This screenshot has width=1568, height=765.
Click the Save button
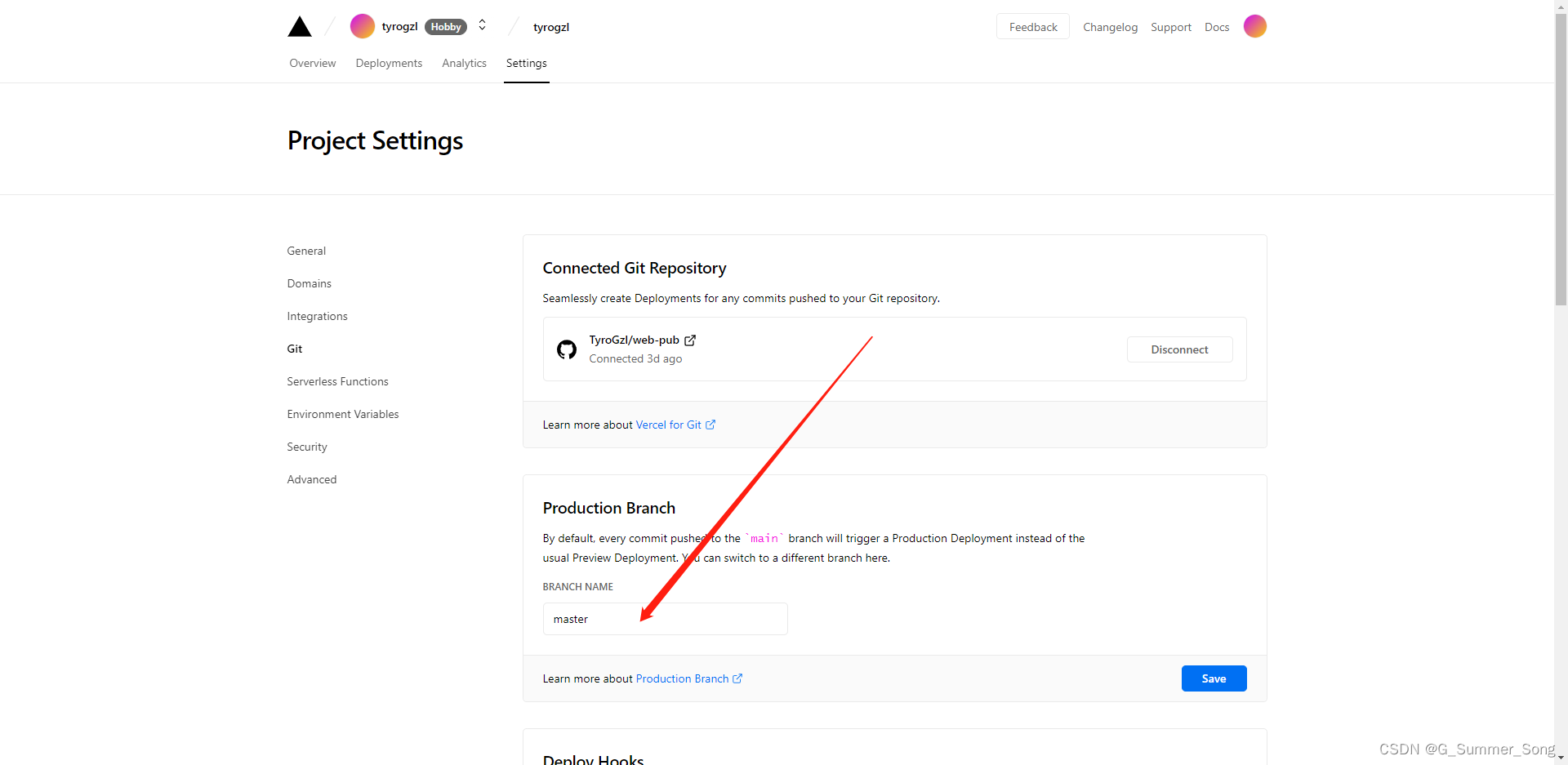pyautogui.click(x=1214, y=678)
